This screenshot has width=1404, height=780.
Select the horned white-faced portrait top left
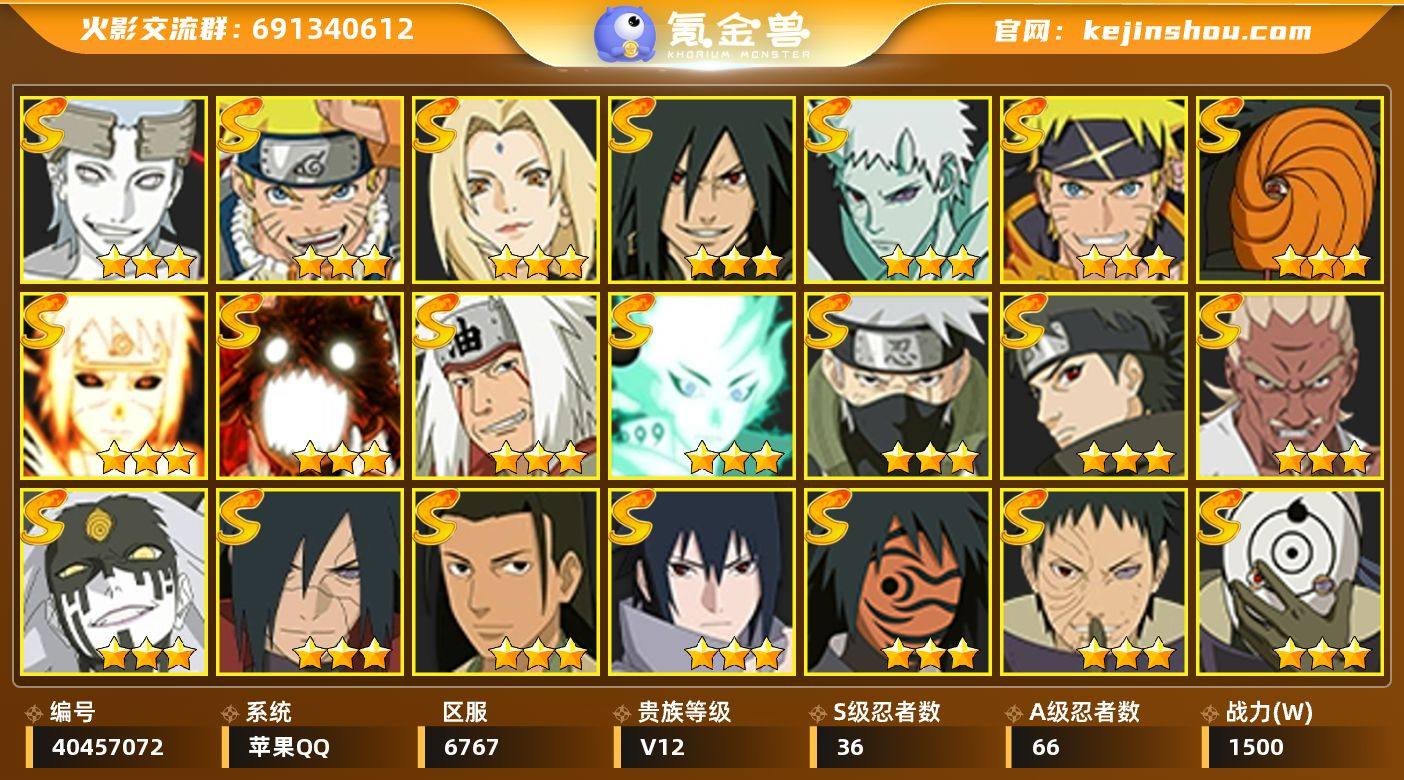pos(114,189)
